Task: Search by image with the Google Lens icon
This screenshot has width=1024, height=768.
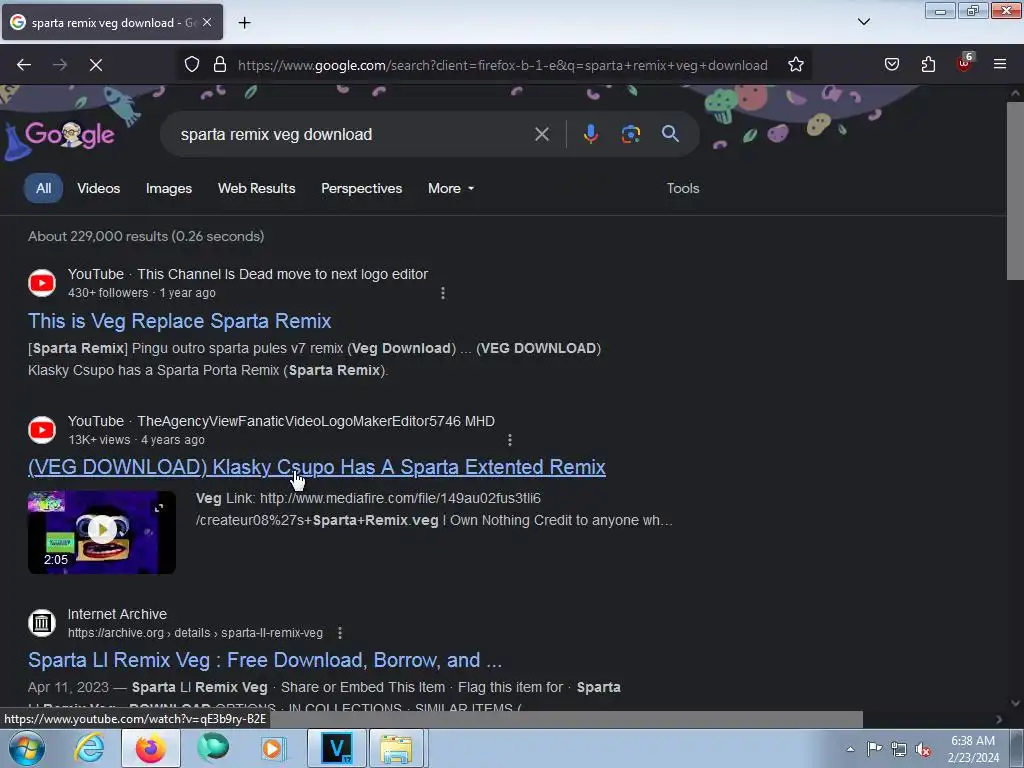Action: (630, 134)
